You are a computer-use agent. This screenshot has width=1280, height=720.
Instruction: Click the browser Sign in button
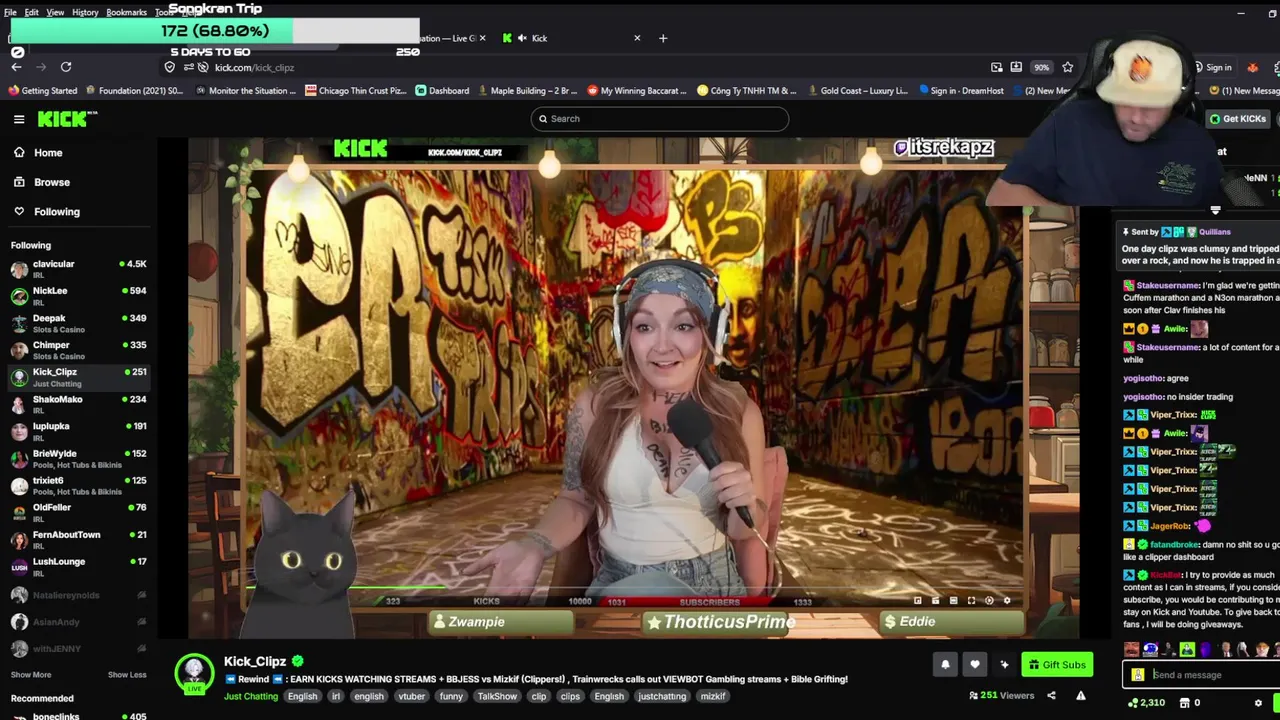click(1212, 67)
